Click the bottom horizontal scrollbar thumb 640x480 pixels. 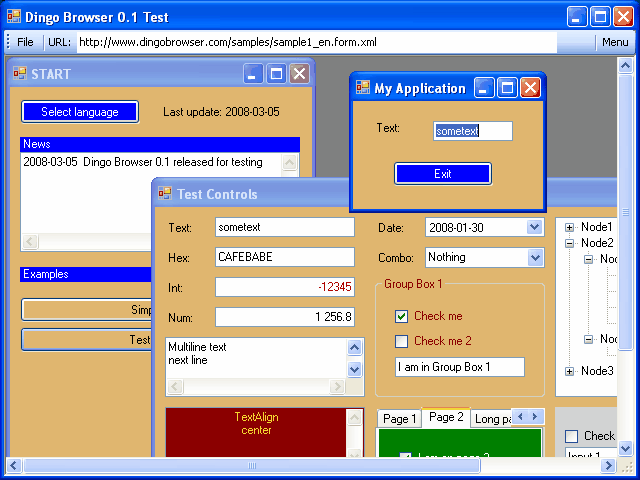tap(252, 465)
